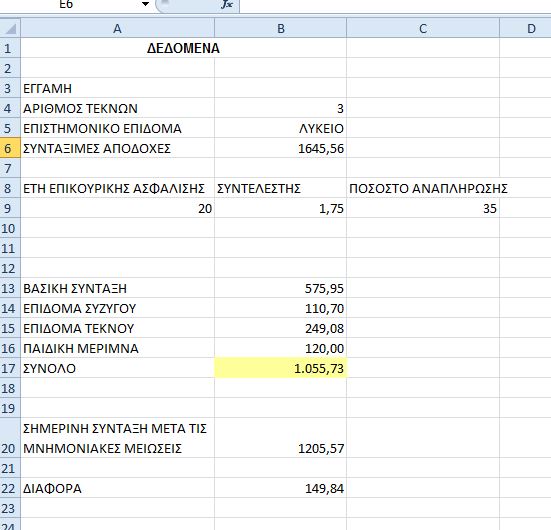Select cell with value 1645,56
551x530 pixels.
(x=280, y=148)
